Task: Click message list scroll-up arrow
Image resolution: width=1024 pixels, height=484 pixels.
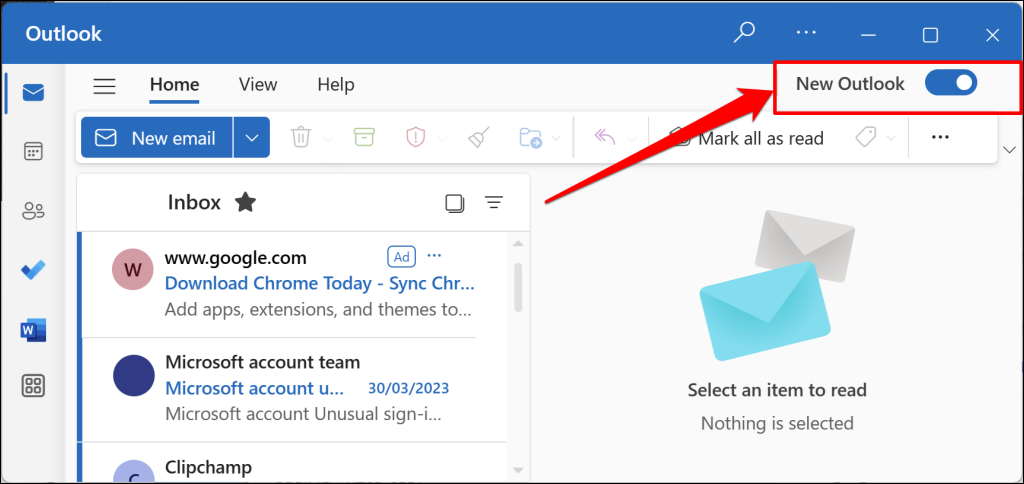Action: (519, 244)
